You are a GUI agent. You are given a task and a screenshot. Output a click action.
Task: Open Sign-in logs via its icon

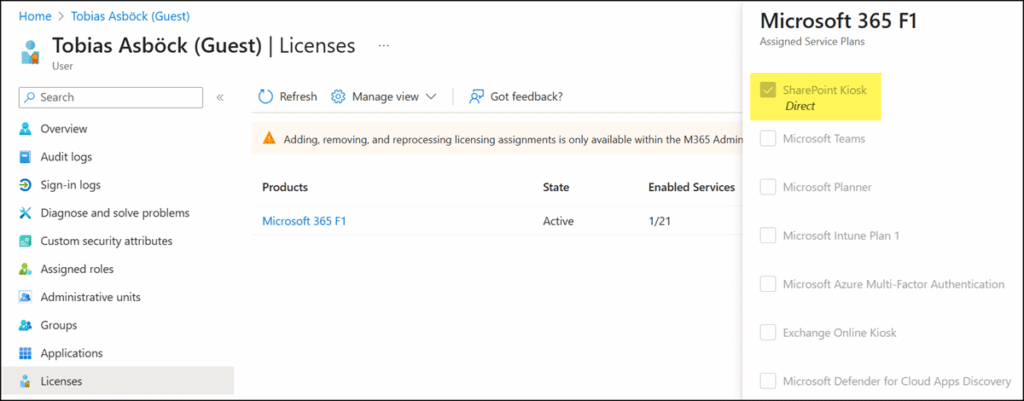click(x=26, y=185)
